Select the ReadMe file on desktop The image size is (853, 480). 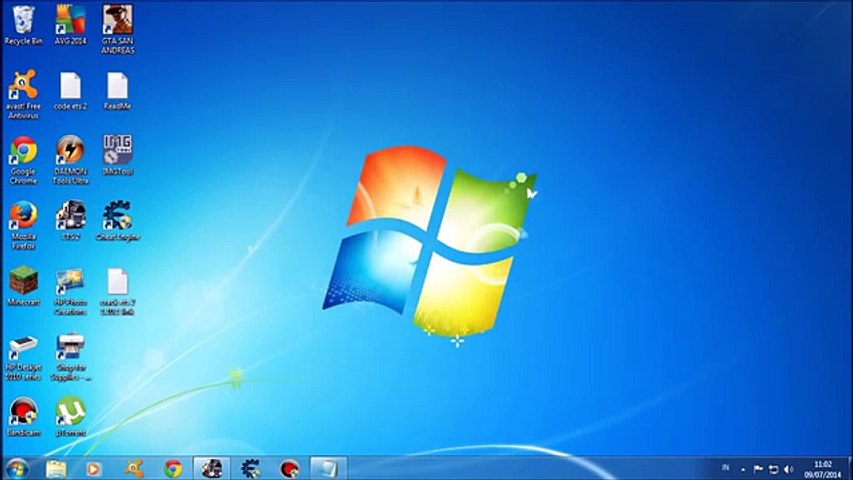point(118,91)
